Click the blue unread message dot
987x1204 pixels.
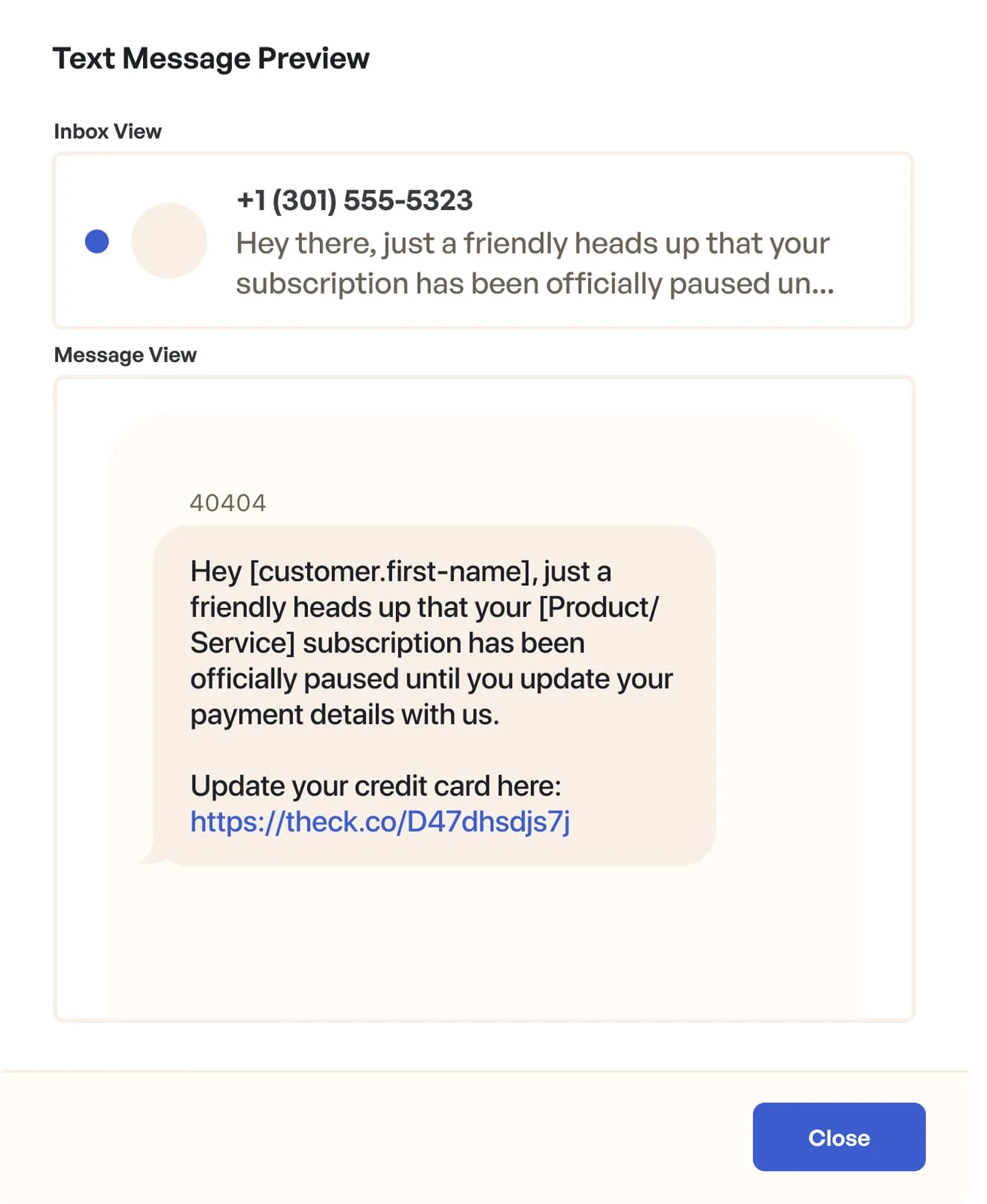(97, 242)
